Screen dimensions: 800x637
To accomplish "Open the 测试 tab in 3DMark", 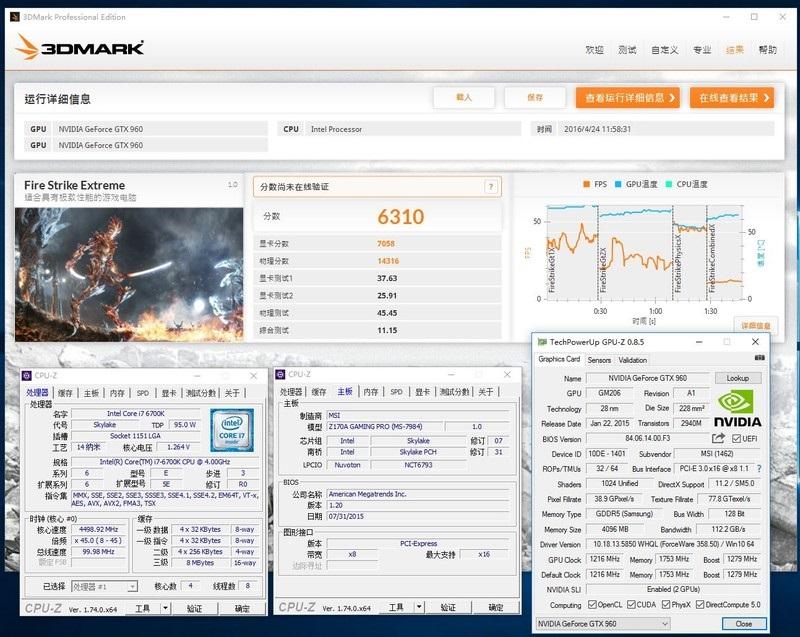I will (x=627, y=49).
